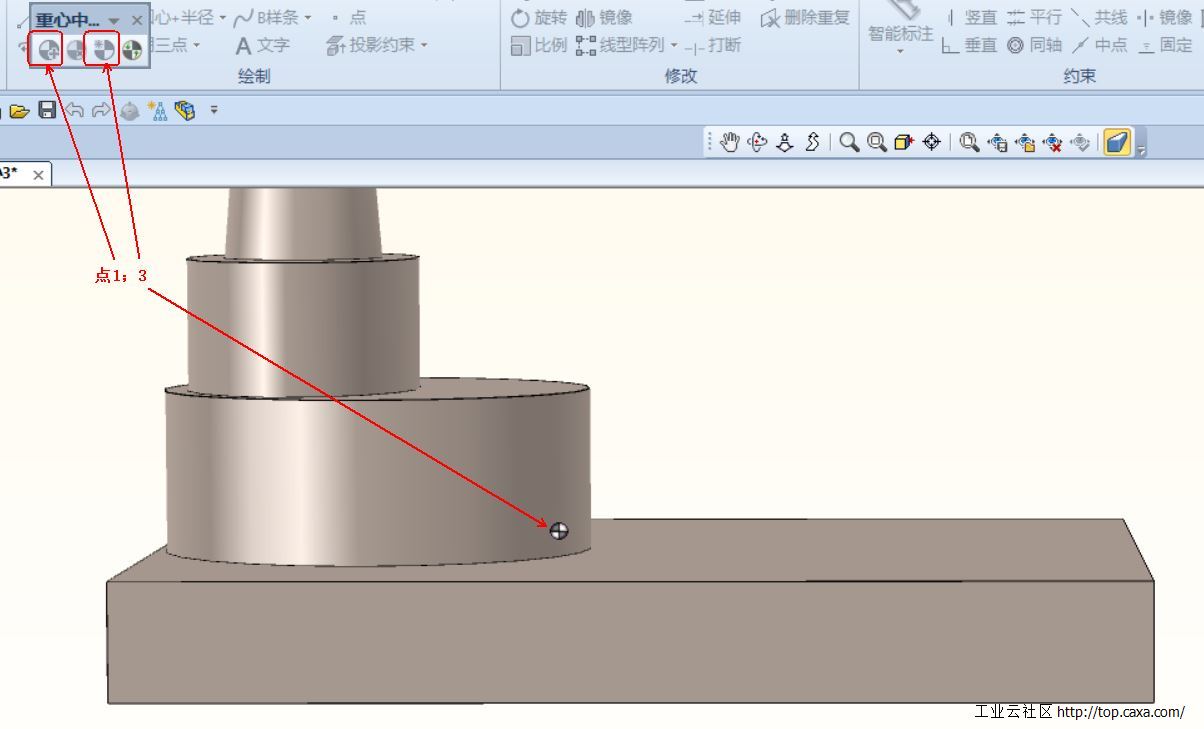Click the third center-of-gravity icon in floating toolbar
The height and width of the screenshot is (729, 1204).
tap(102, 48)
